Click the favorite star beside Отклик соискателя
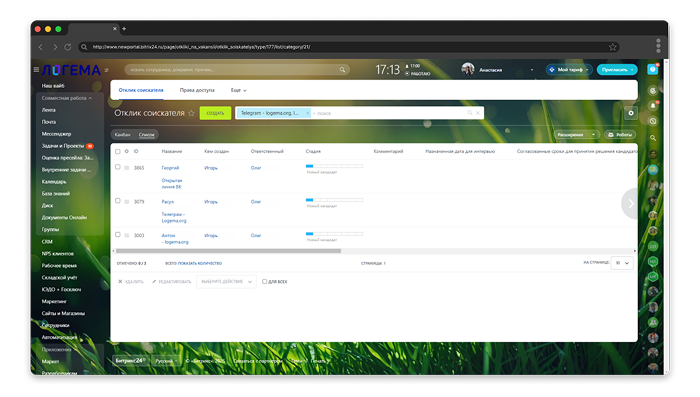The image size is (700, 397). pos(191,113)
